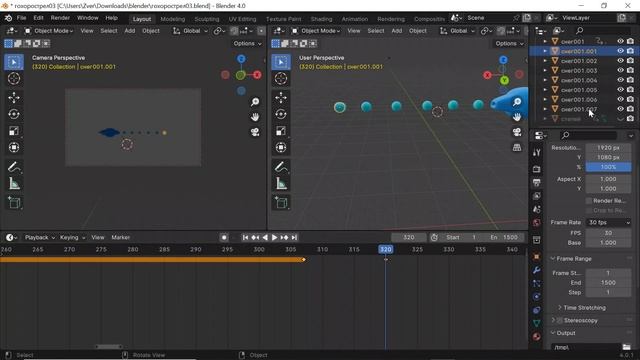Open the Object Data green triangle tab
Screen dimensions: 640x360
pyautogui.click(x=537, y=323)
